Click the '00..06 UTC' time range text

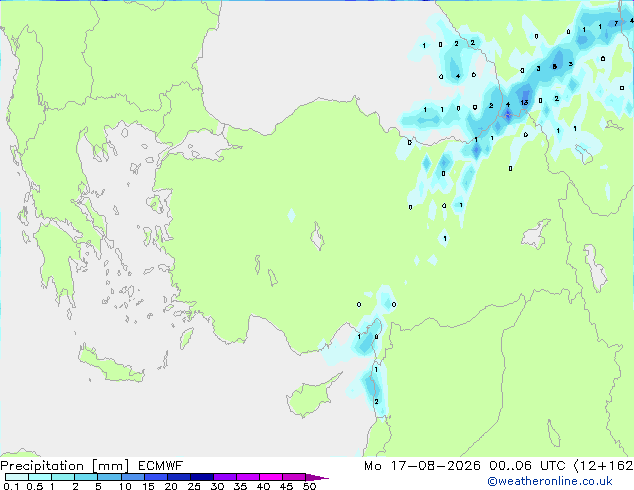527,466
